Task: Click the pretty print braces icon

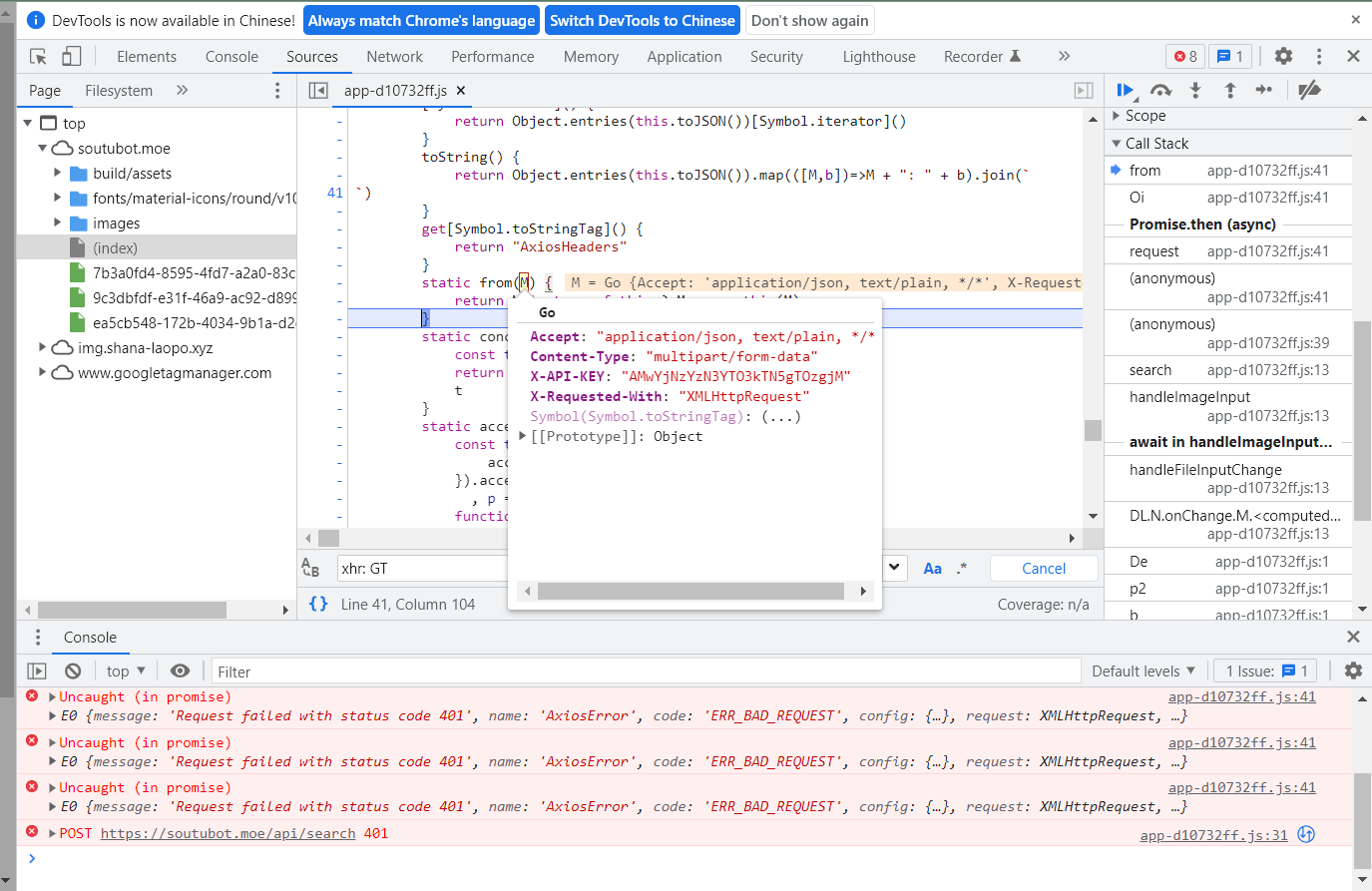Action: (x=318, y=604)
